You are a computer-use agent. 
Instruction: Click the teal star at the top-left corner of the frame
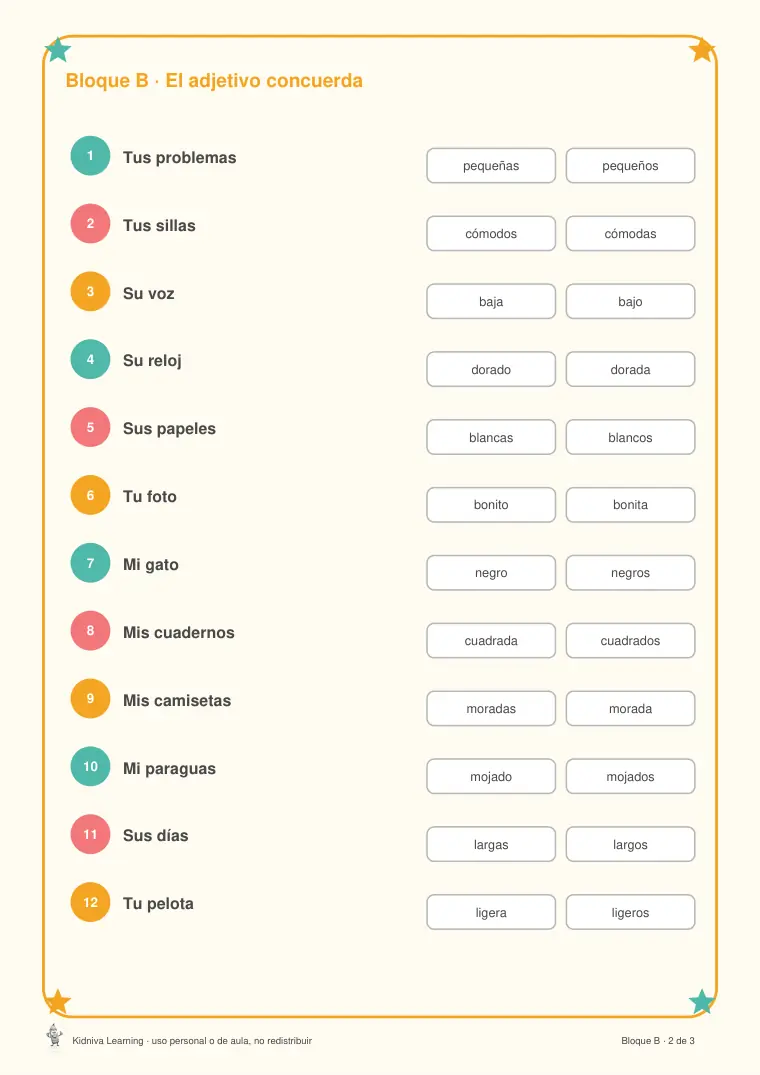coord(58,49)
